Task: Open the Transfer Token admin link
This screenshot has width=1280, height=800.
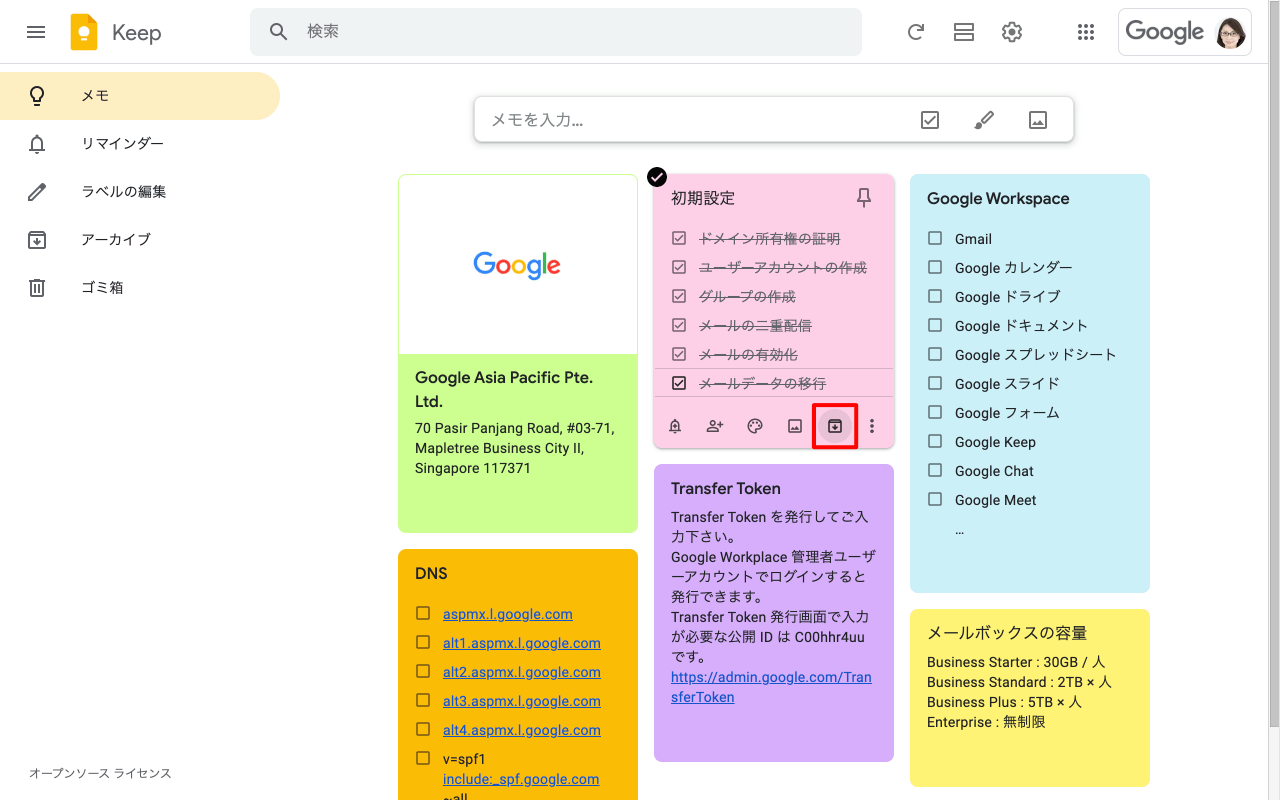Action: (x=771, y=687)
